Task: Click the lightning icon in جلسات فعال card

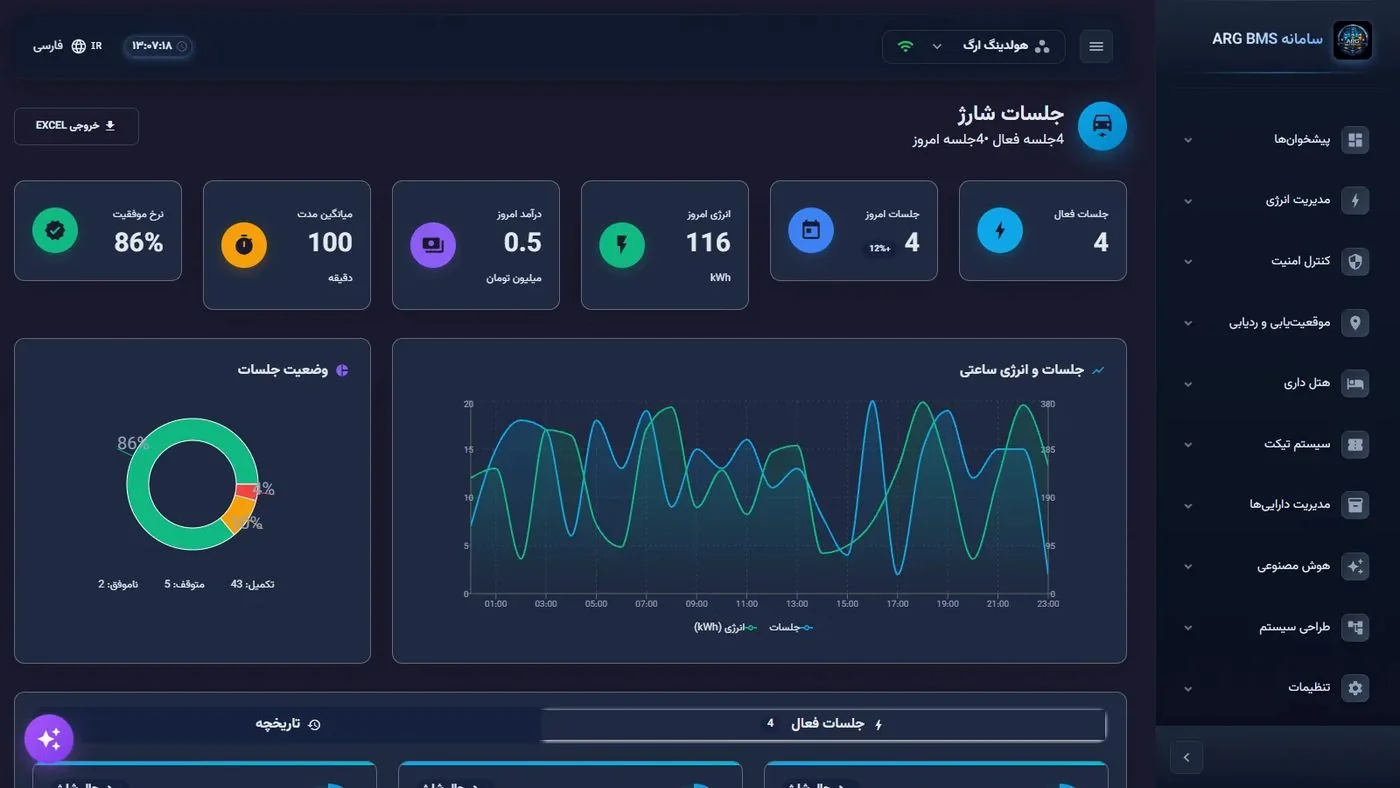Action: (x=1000, y=231)
